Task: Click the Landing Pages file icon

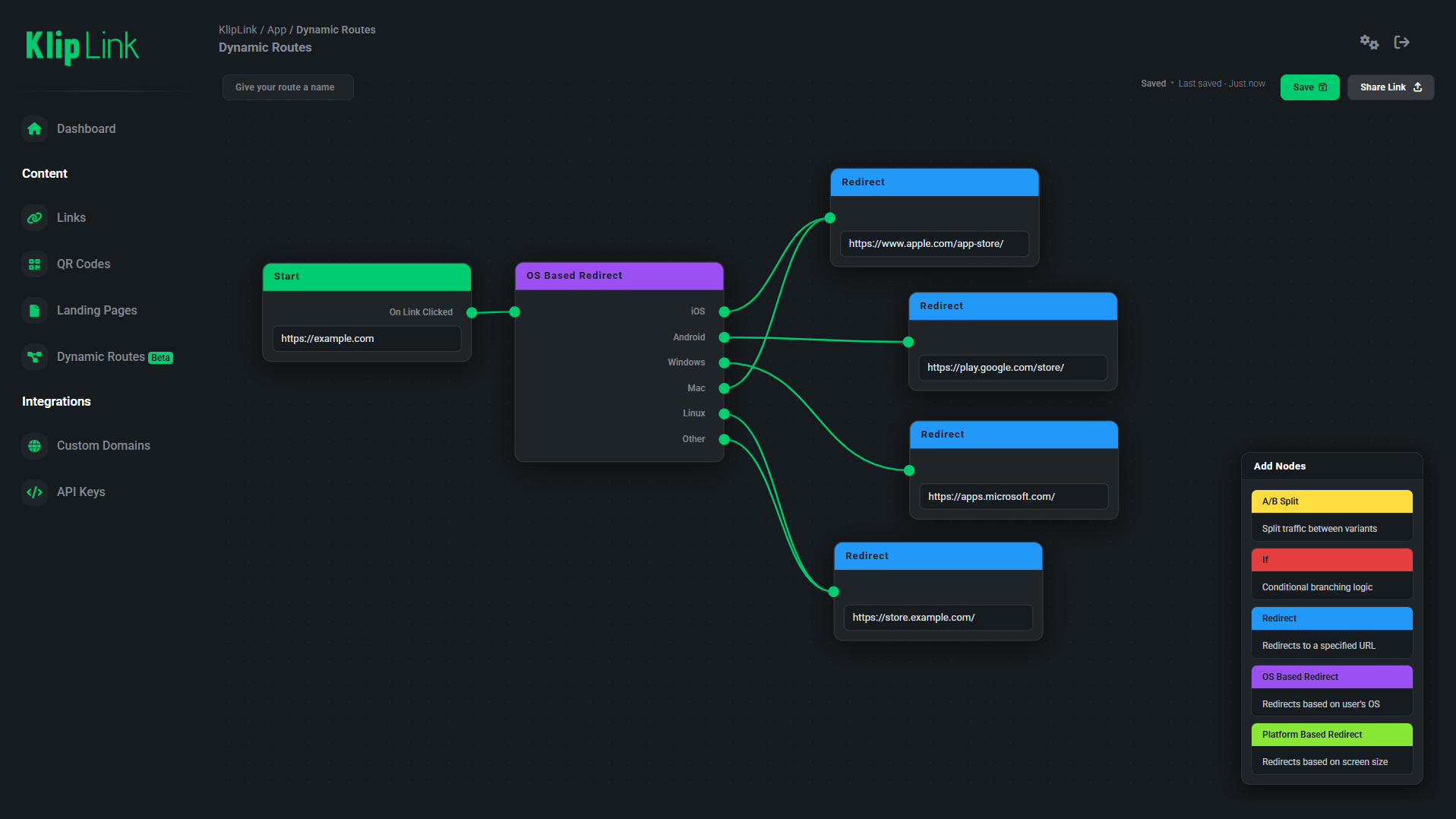Action: point(34,311)
